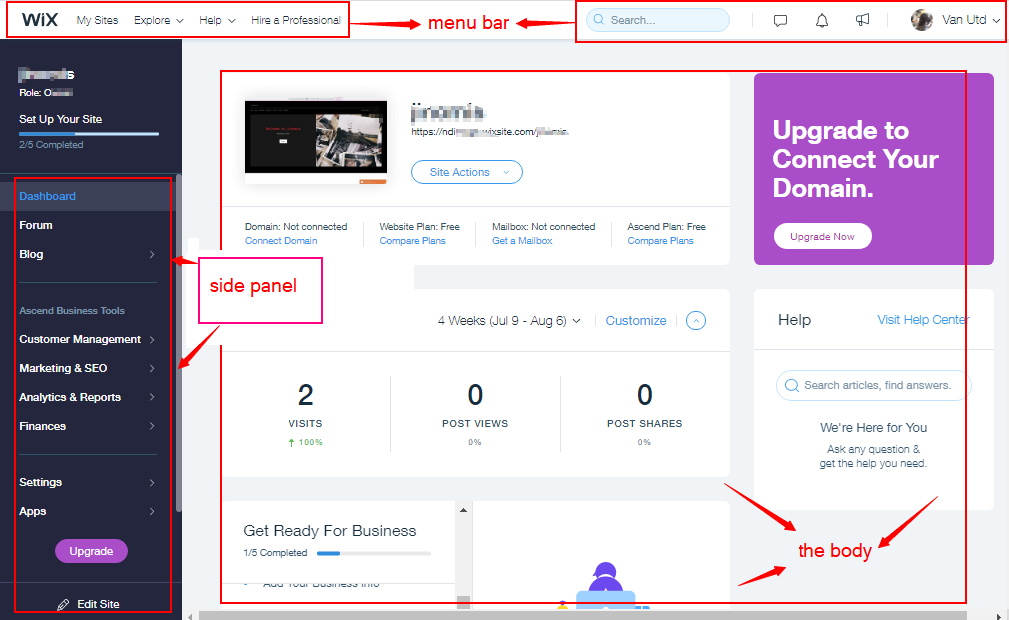Follow the Connect Domain link
The width and height of the screenshot is (1009, 620).
[281, 241]
